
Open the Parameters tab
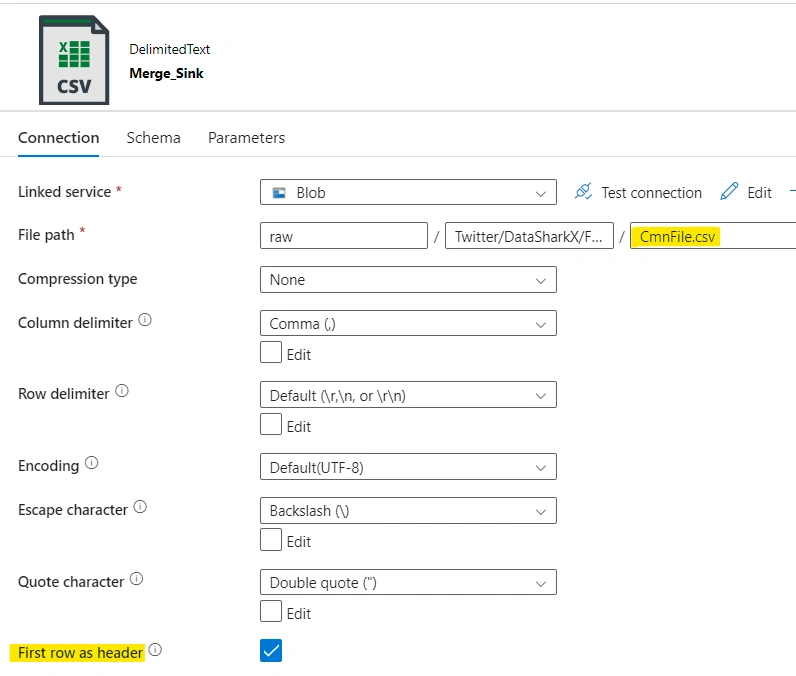pyautogui.click(x=246, y=138)
